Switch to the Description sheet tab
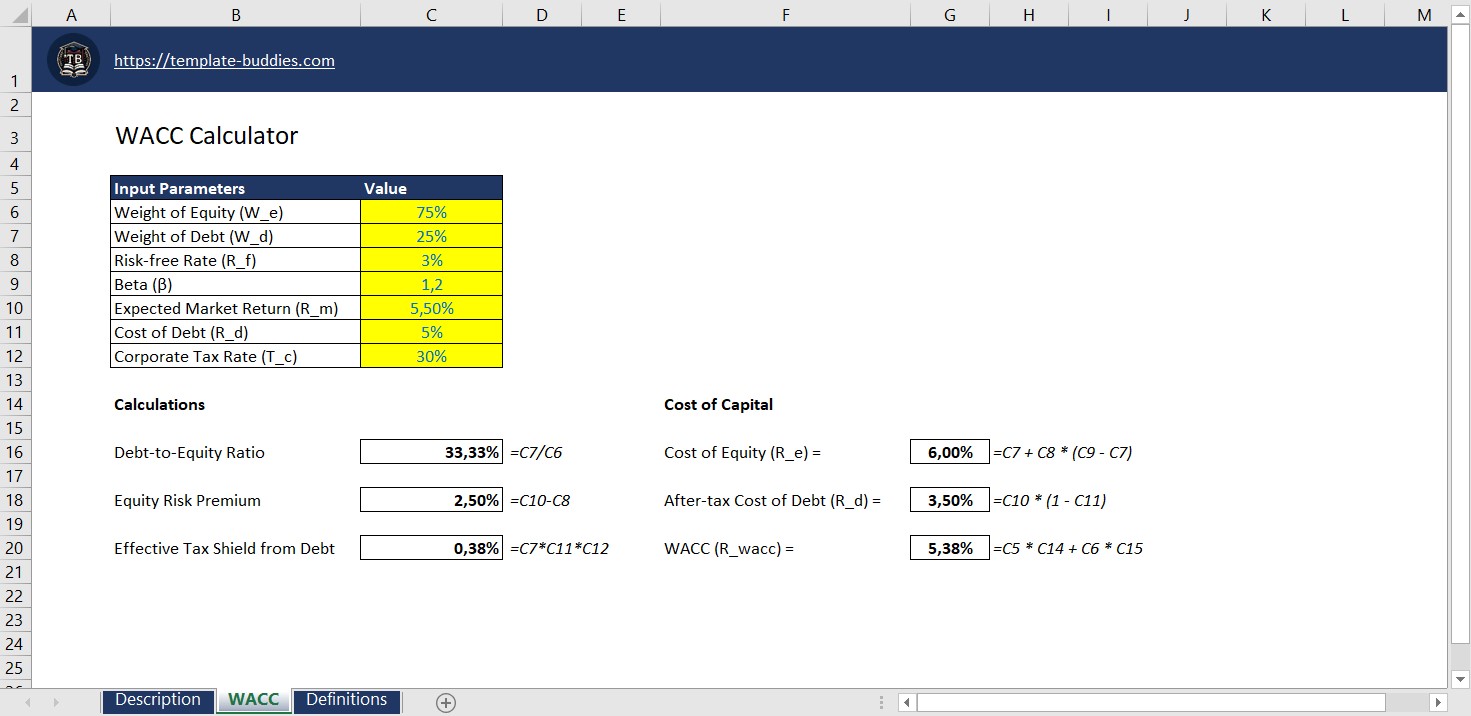 tap(157, 700)
